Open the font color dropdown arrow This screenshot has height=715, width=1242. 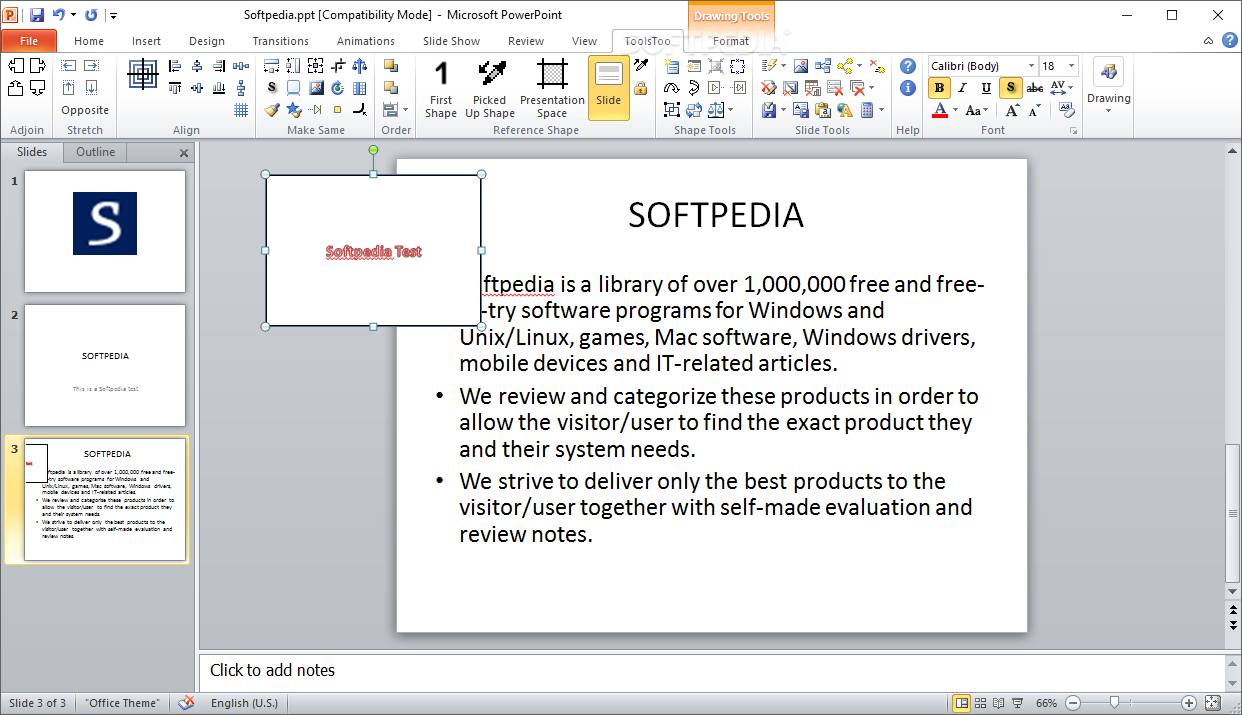955,110
